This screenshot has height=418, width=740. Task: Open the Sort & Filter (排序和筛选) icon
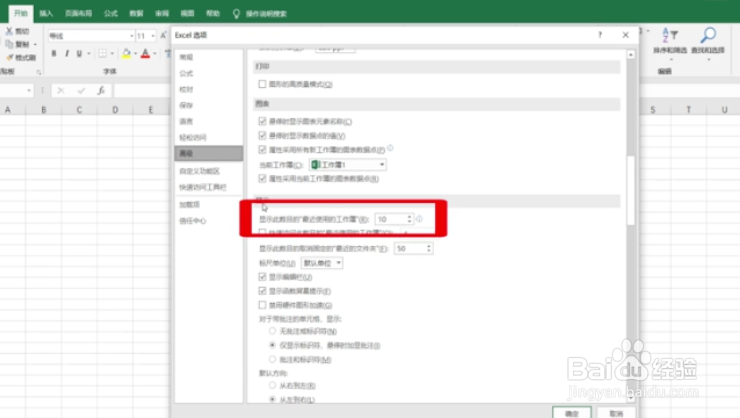coord(670,36)
